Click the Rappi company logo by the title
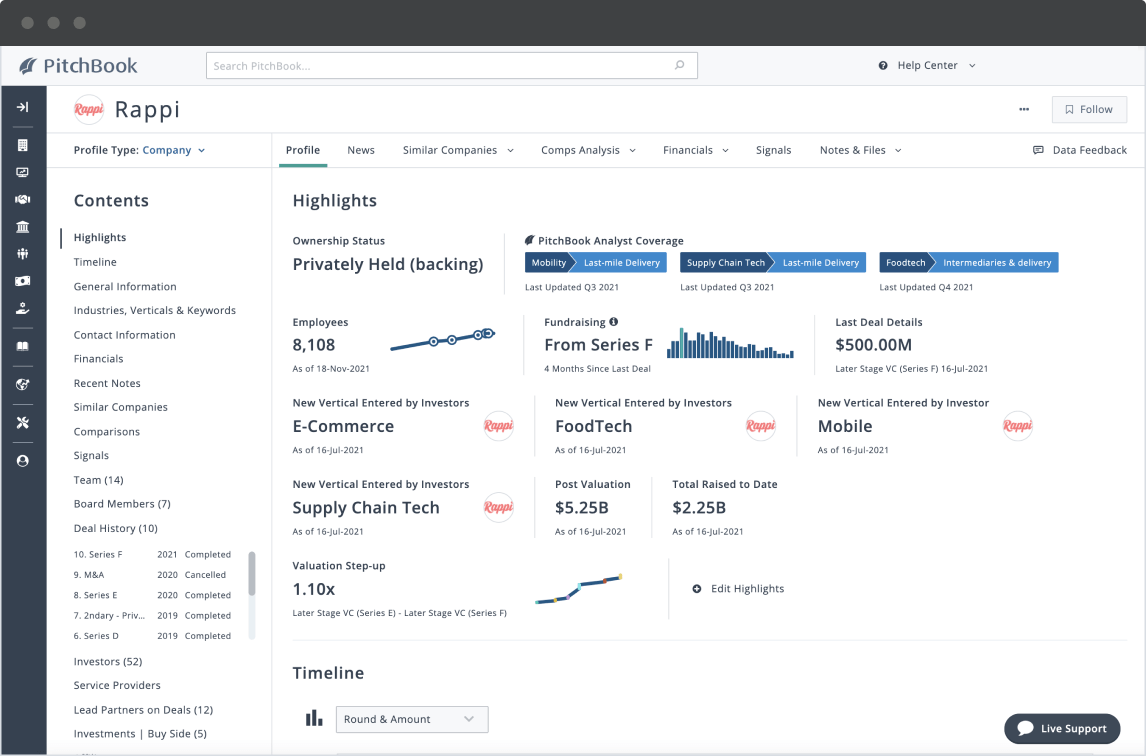This screenshot has width=1146, height=756. (x=88, y=110)
